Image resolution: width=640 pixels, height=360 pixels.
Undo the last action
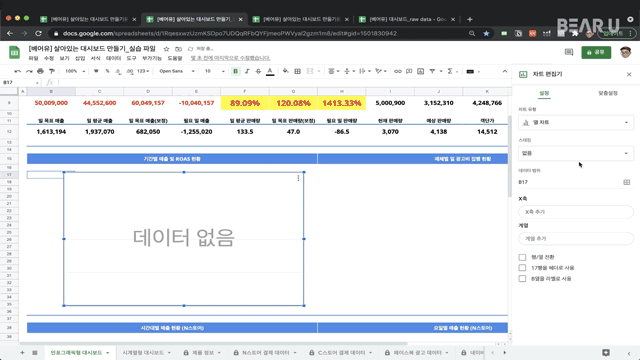(x=18, y=71)
